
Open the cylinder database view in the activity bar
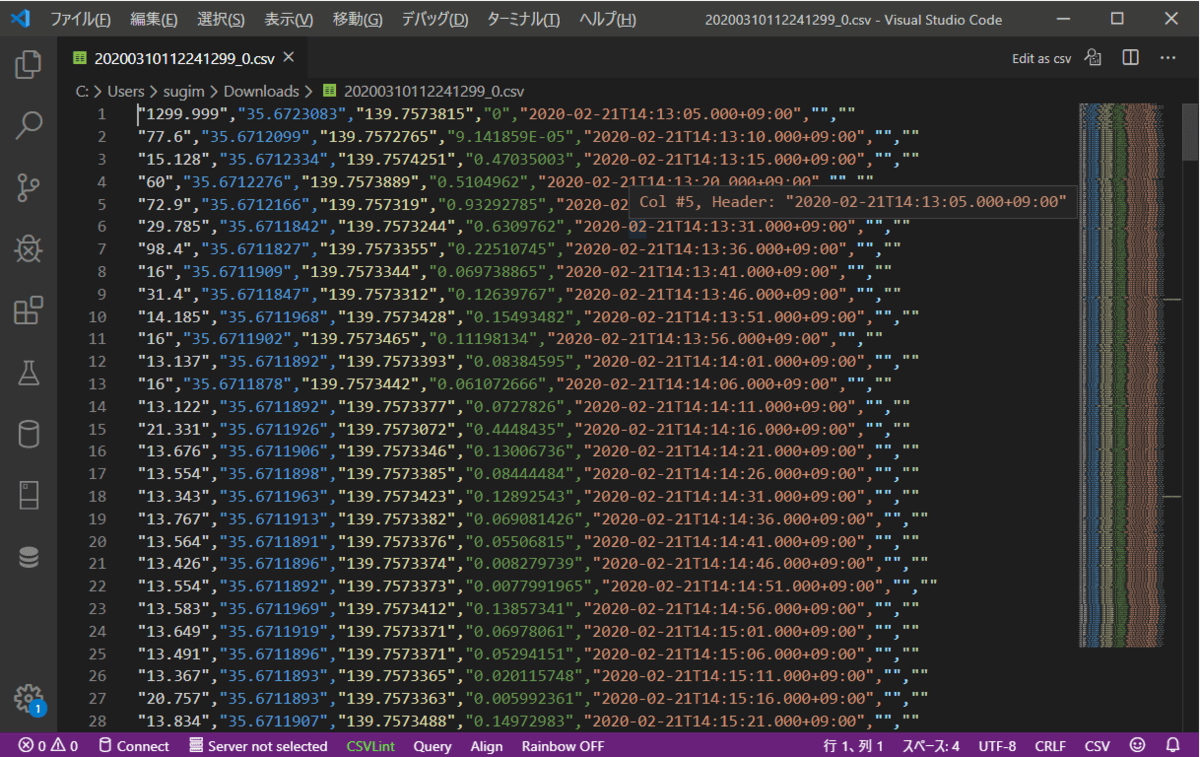click(28, 434)
